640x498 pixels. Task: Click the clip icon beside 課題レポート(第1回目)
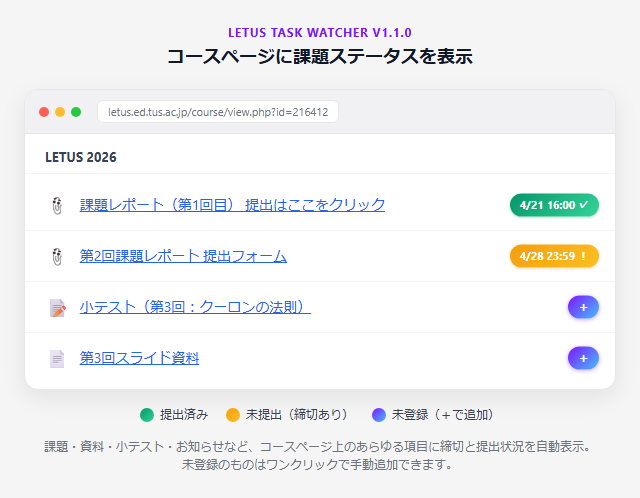[x=58, y=205]
